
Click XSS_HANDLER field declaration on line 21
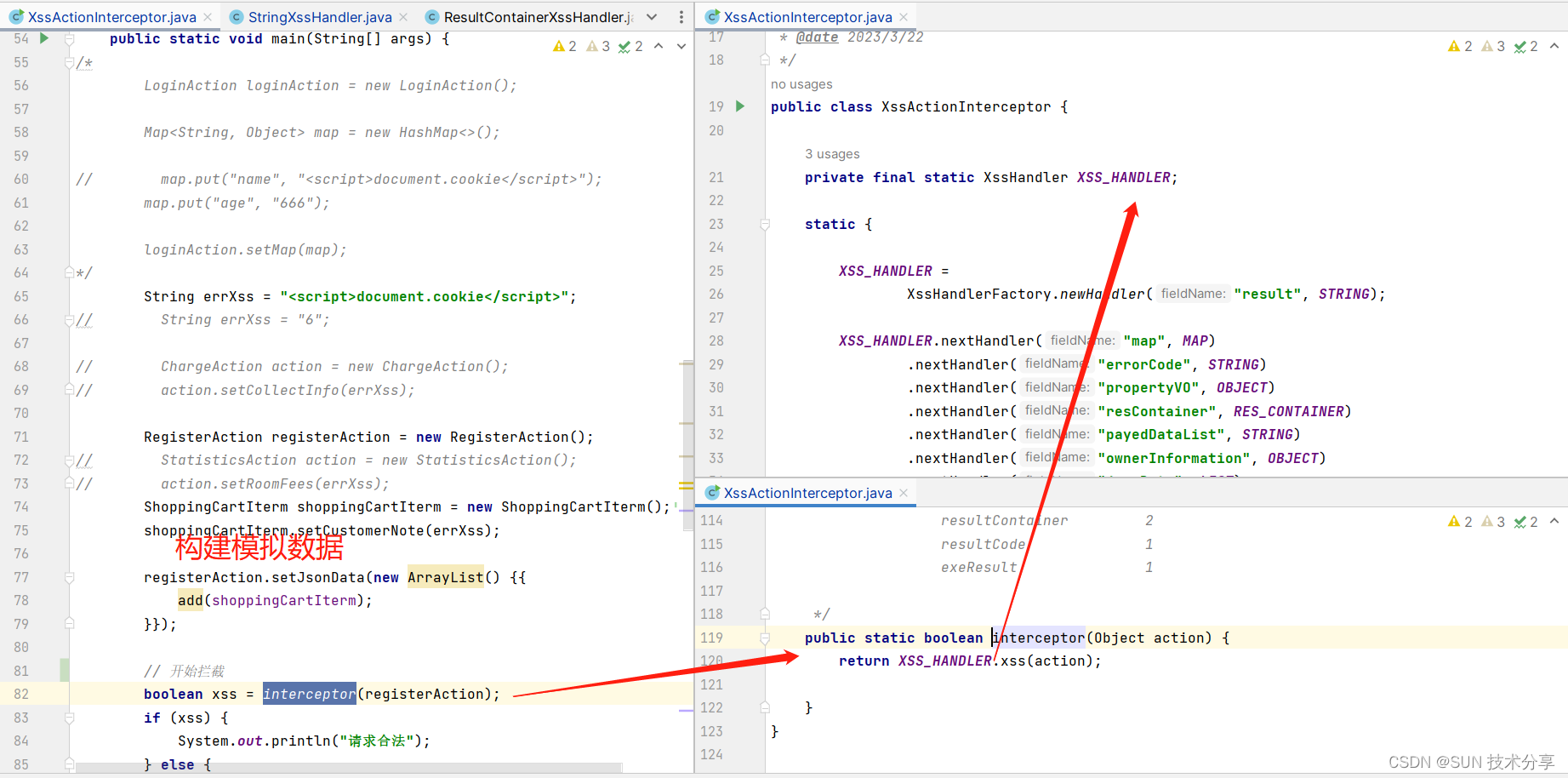1123,177
